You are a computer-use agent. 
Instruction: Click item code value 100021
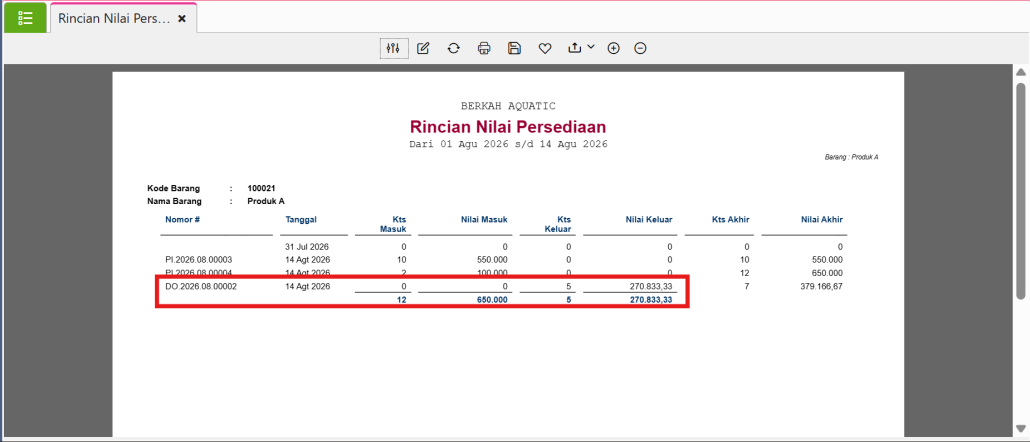[x=261, y=188]
